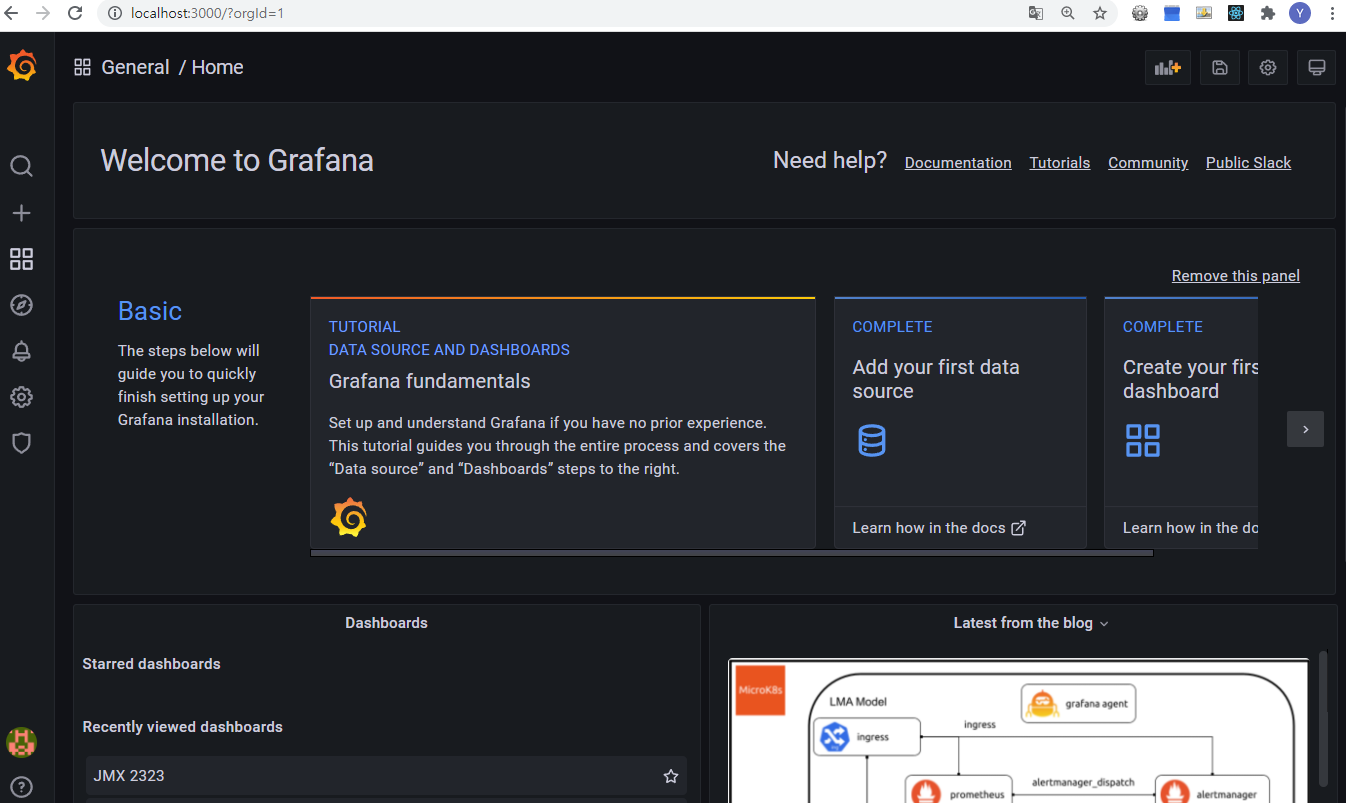Click the horizontal scrollbar under setup cards
Image resolution: width=1346 pixels, height=803 pixels.
(732, 553)
